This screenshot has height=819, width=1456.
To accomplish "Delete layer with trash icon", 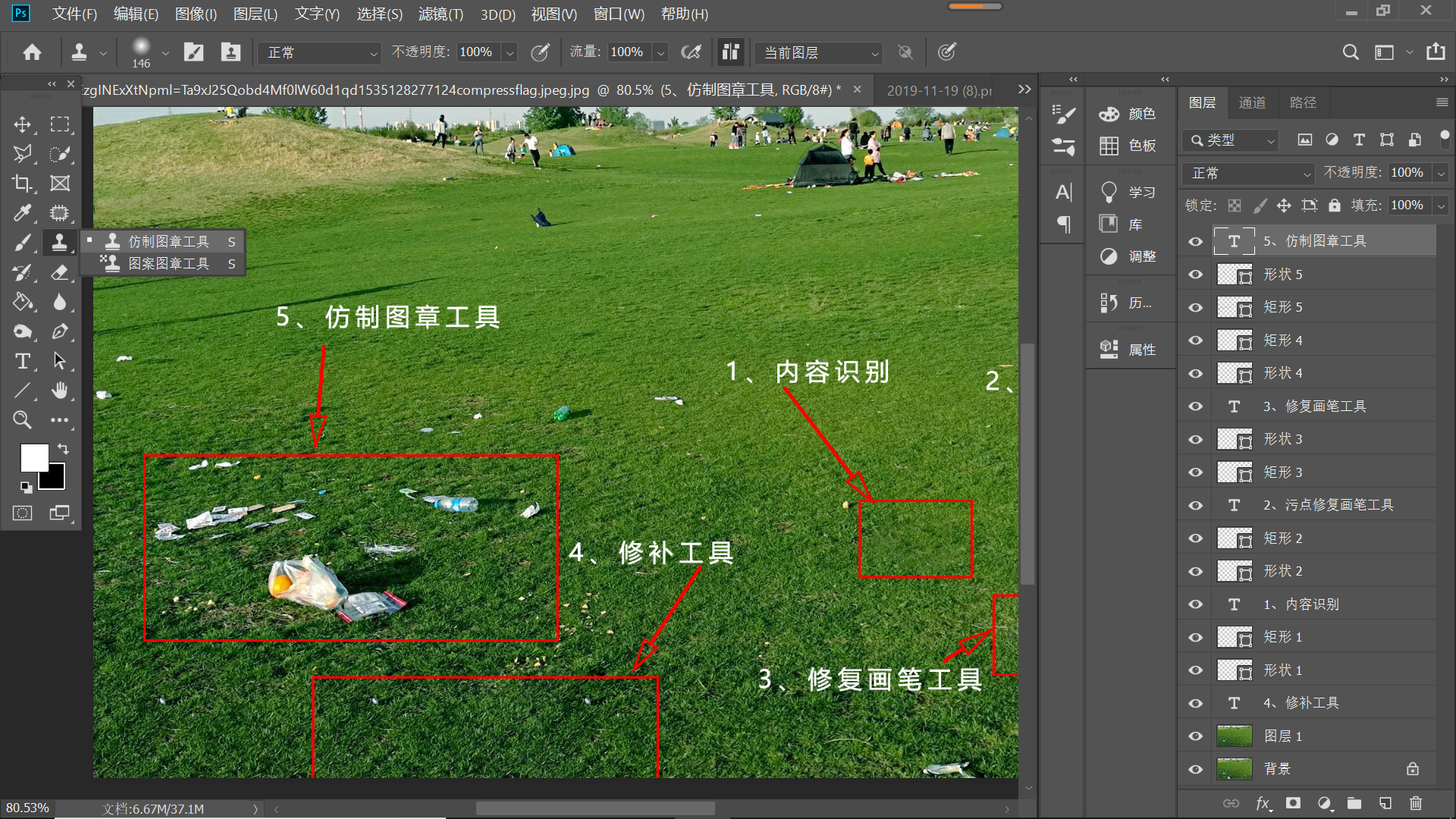I will pos(1415,803).
